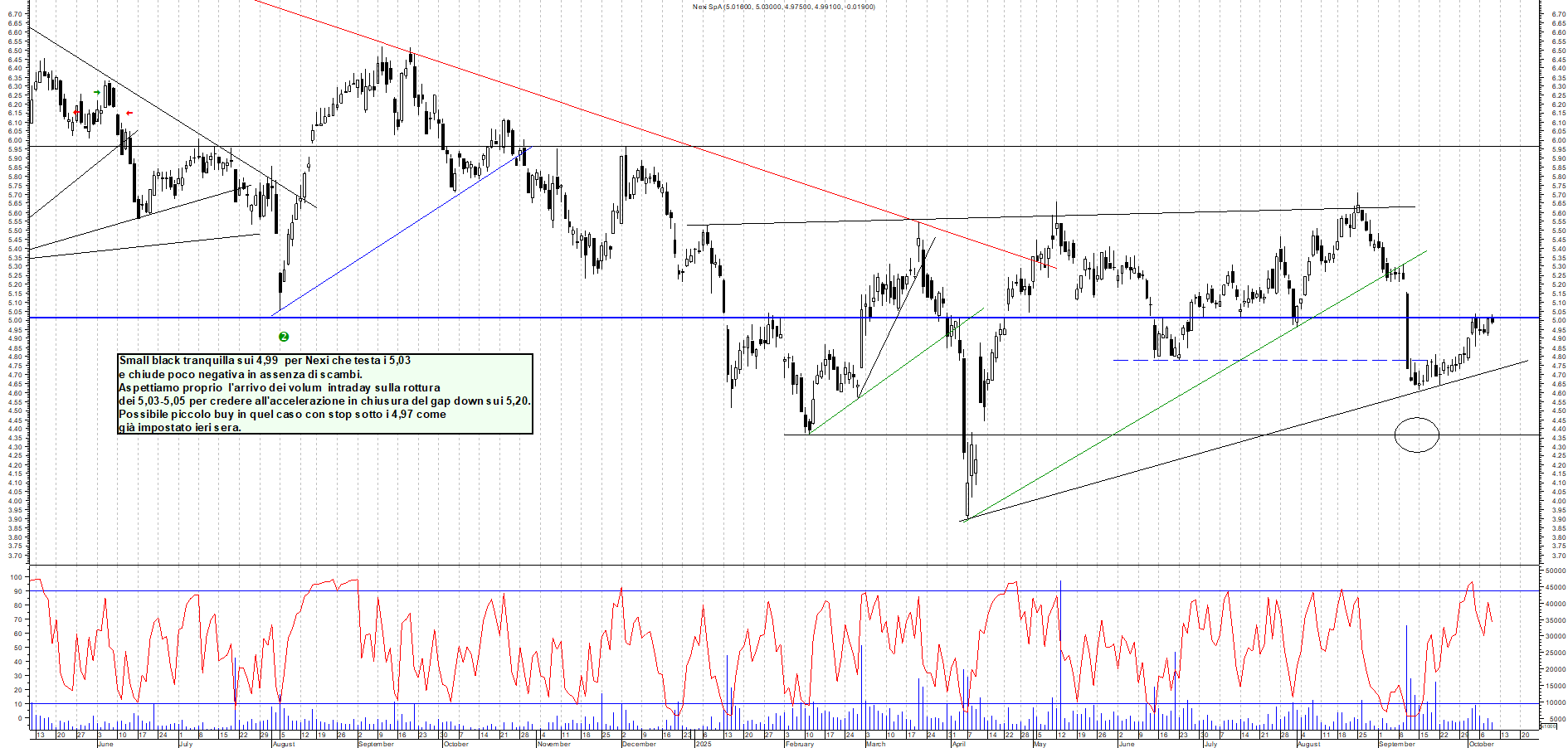Click the December label on the time axis
The image size is (1568, 748).
pyautogui.click(x=639, y=744)
